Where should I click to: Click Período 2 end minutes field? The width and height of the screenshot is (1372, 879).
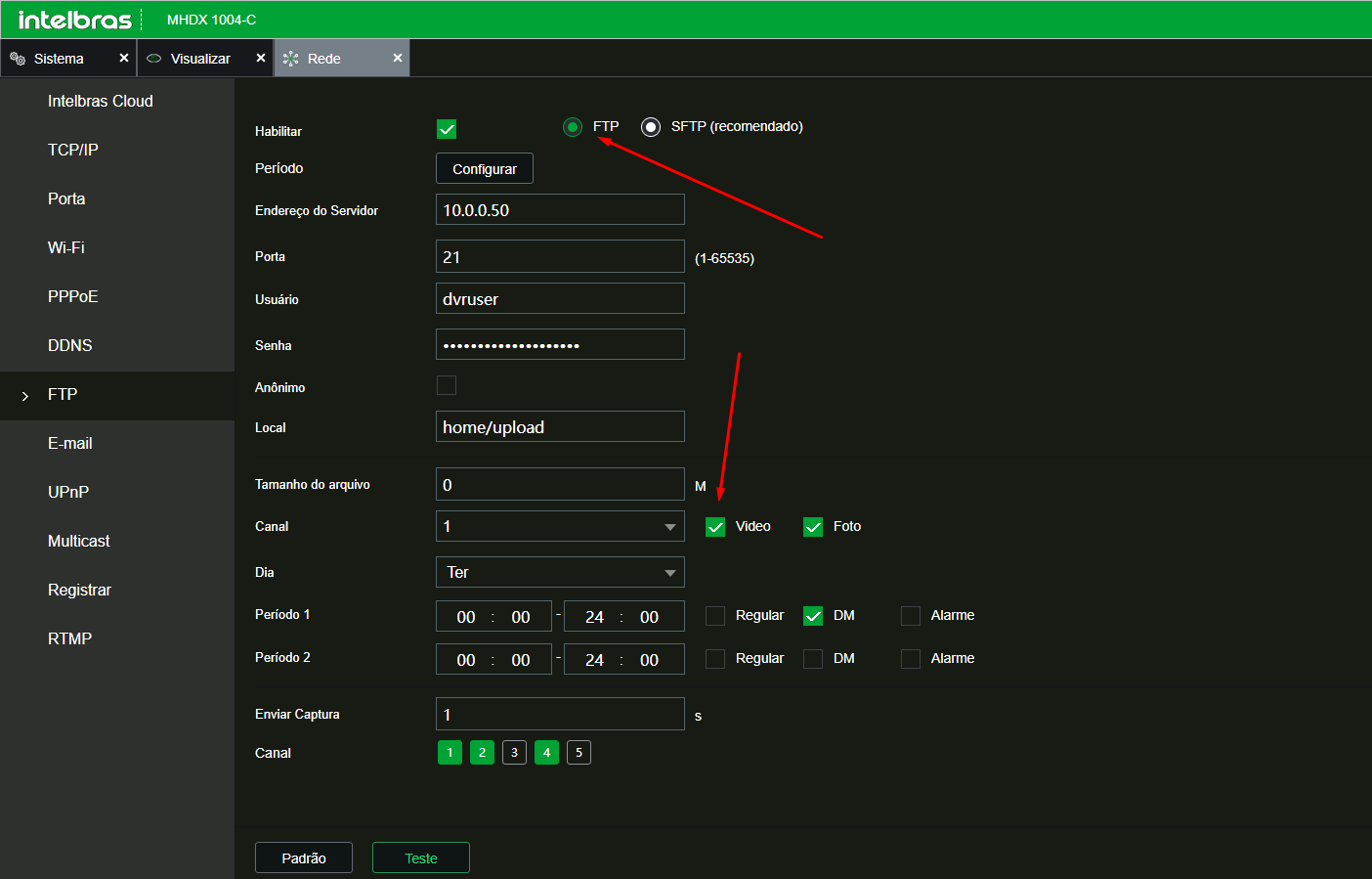649,660
